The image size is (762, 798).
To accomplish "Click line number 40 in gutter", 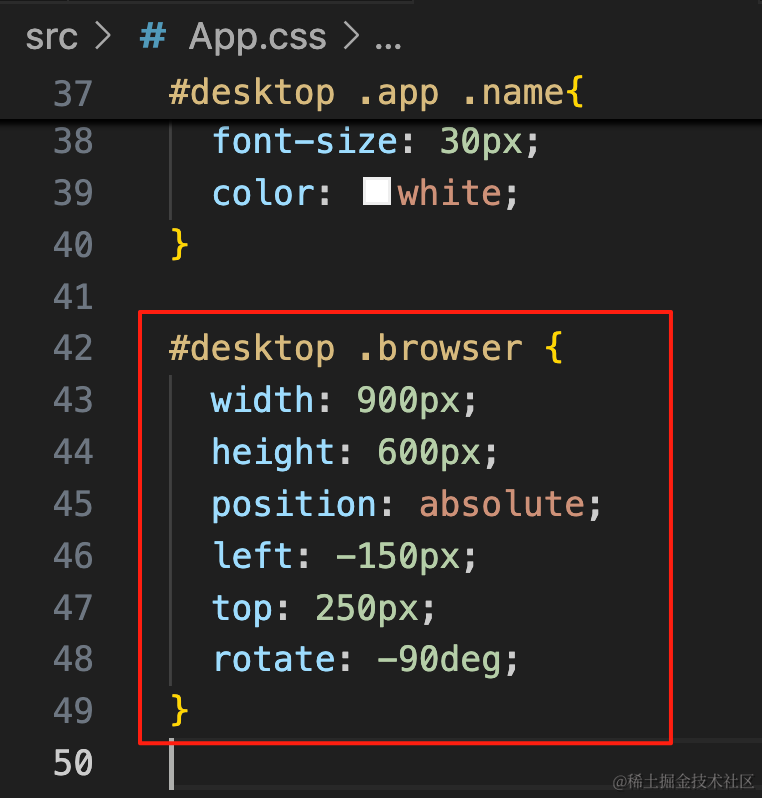I will pos(73,245).
